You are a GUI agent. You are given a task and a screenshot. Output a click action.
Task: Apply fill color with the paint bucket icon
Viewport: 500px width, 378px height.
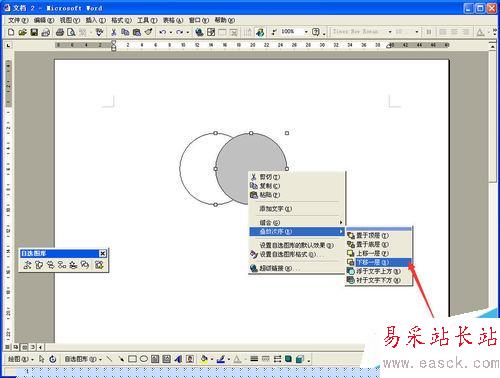(x=204, y=359)
